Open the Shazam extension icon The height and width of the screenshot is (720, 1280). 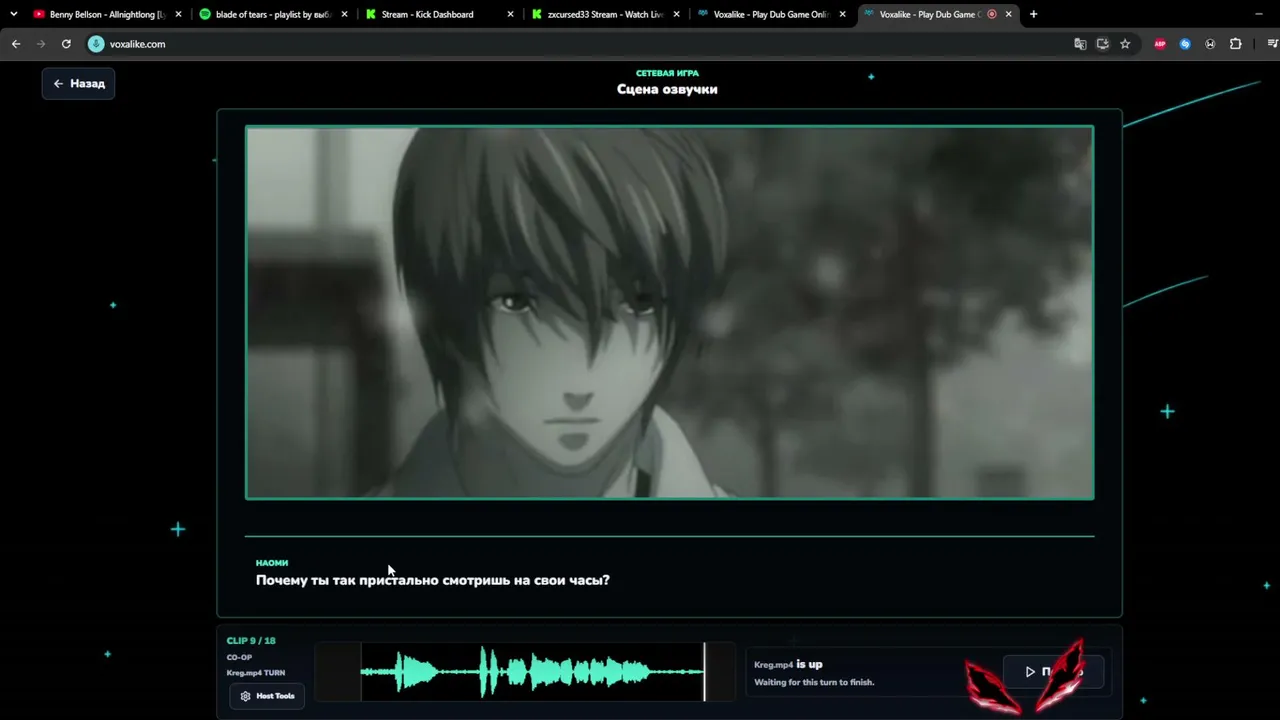tap(1185, 44)
